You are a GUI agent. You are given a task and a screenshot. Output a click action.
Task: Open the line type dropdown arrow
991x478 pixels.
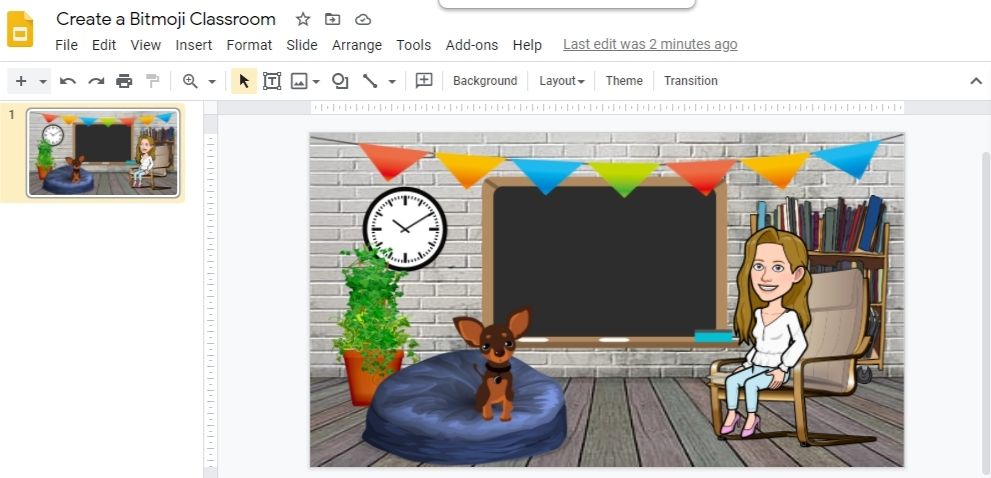pyautogui.click(x=392, y=82)
